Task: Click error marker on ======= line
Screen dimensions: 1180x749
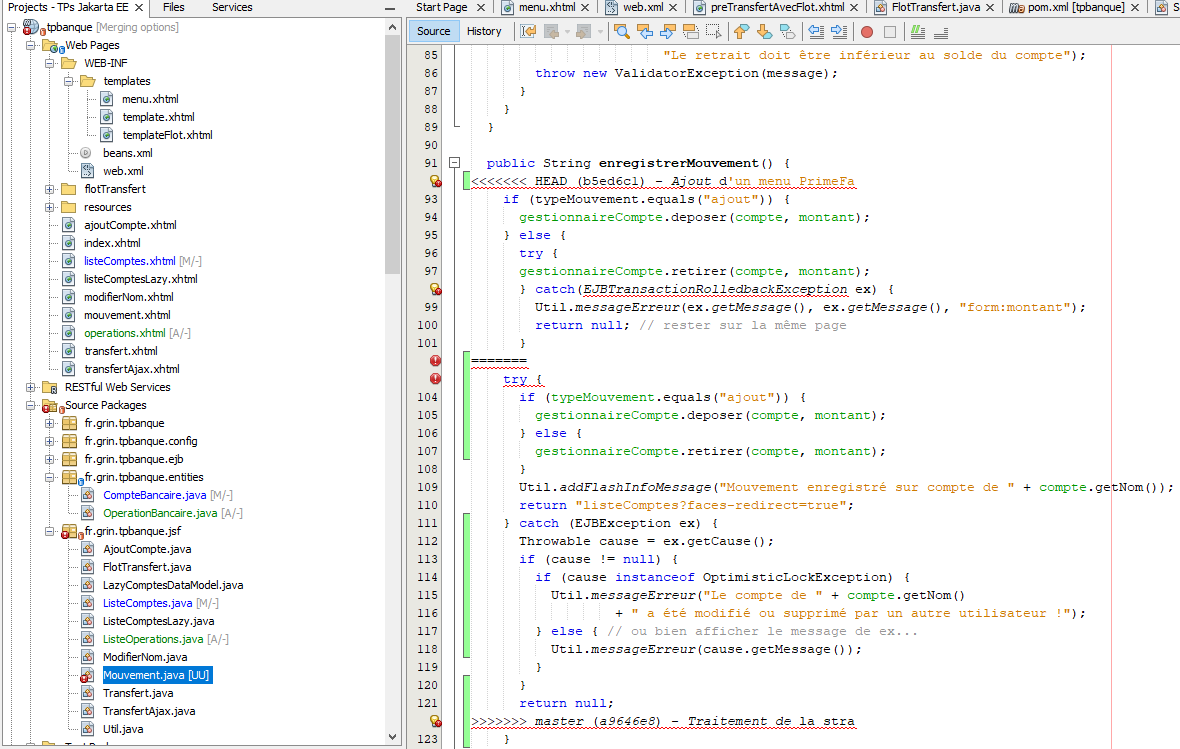Action: click(435, 361)
